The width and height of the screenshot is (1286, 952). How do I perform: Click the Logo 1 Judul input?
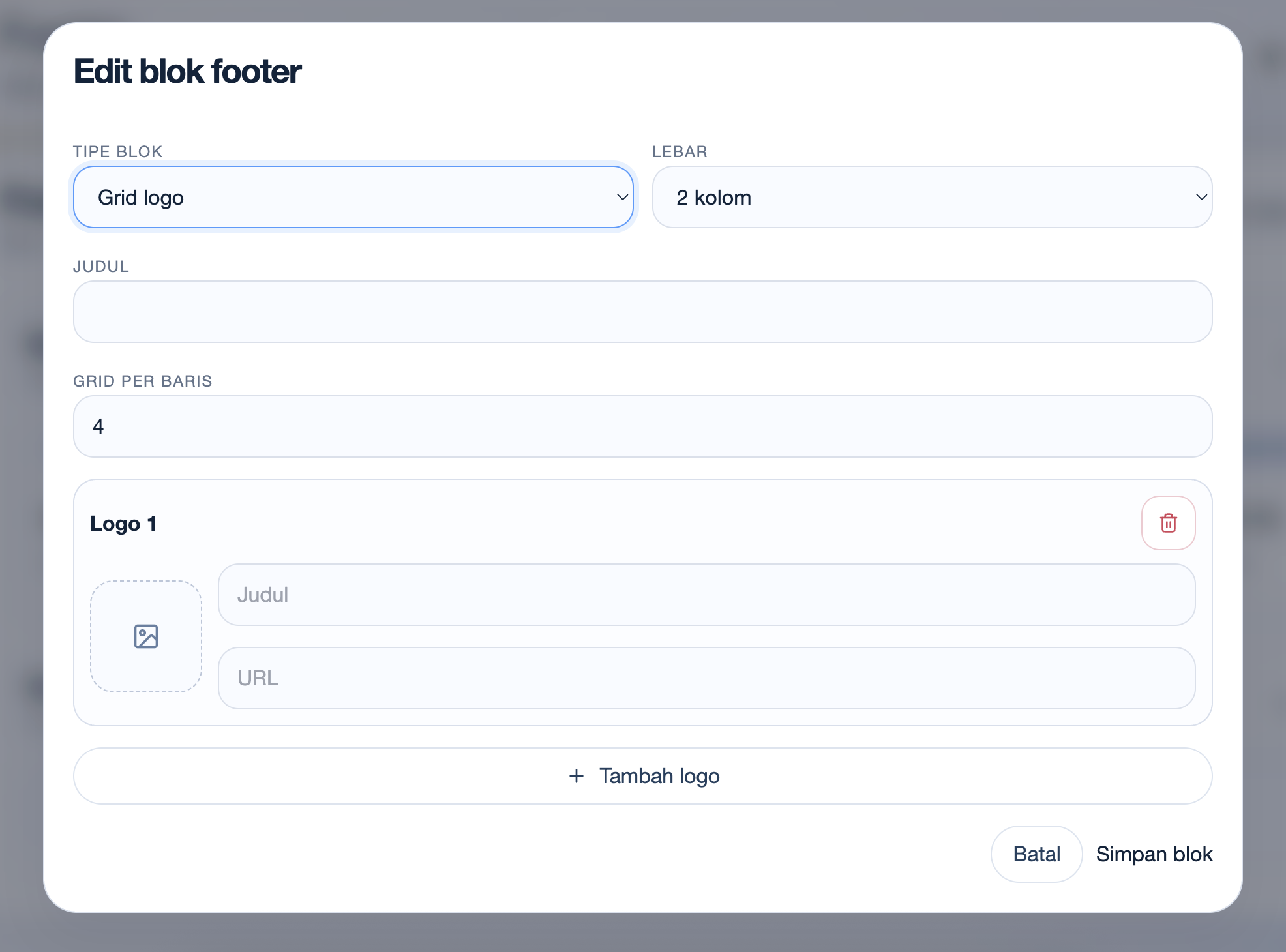[x=706, y=595]
